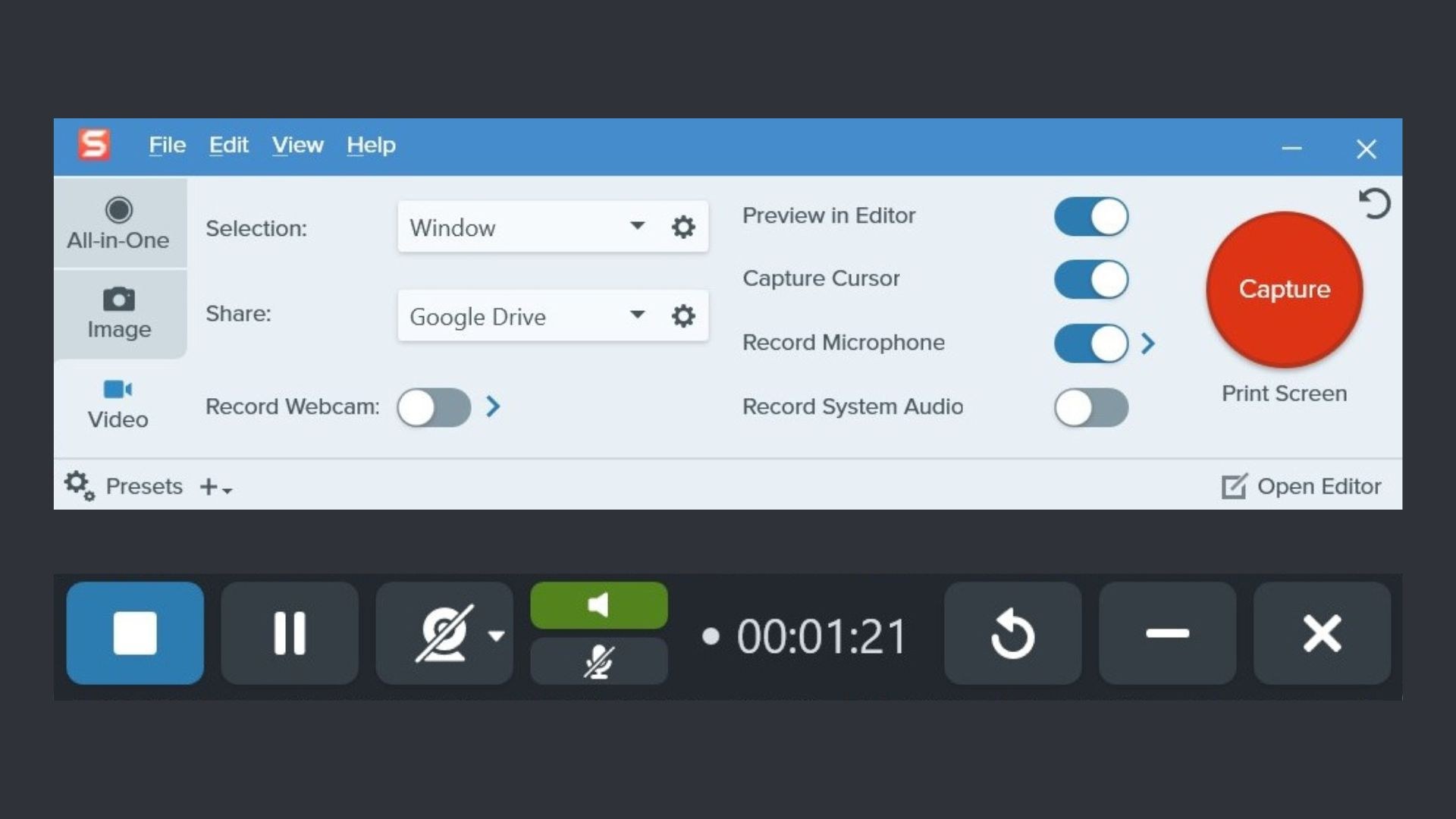The width and height of the screenshot is (1456, 819).
Task: Click the Presets label
Action: (x=144, y=486)
